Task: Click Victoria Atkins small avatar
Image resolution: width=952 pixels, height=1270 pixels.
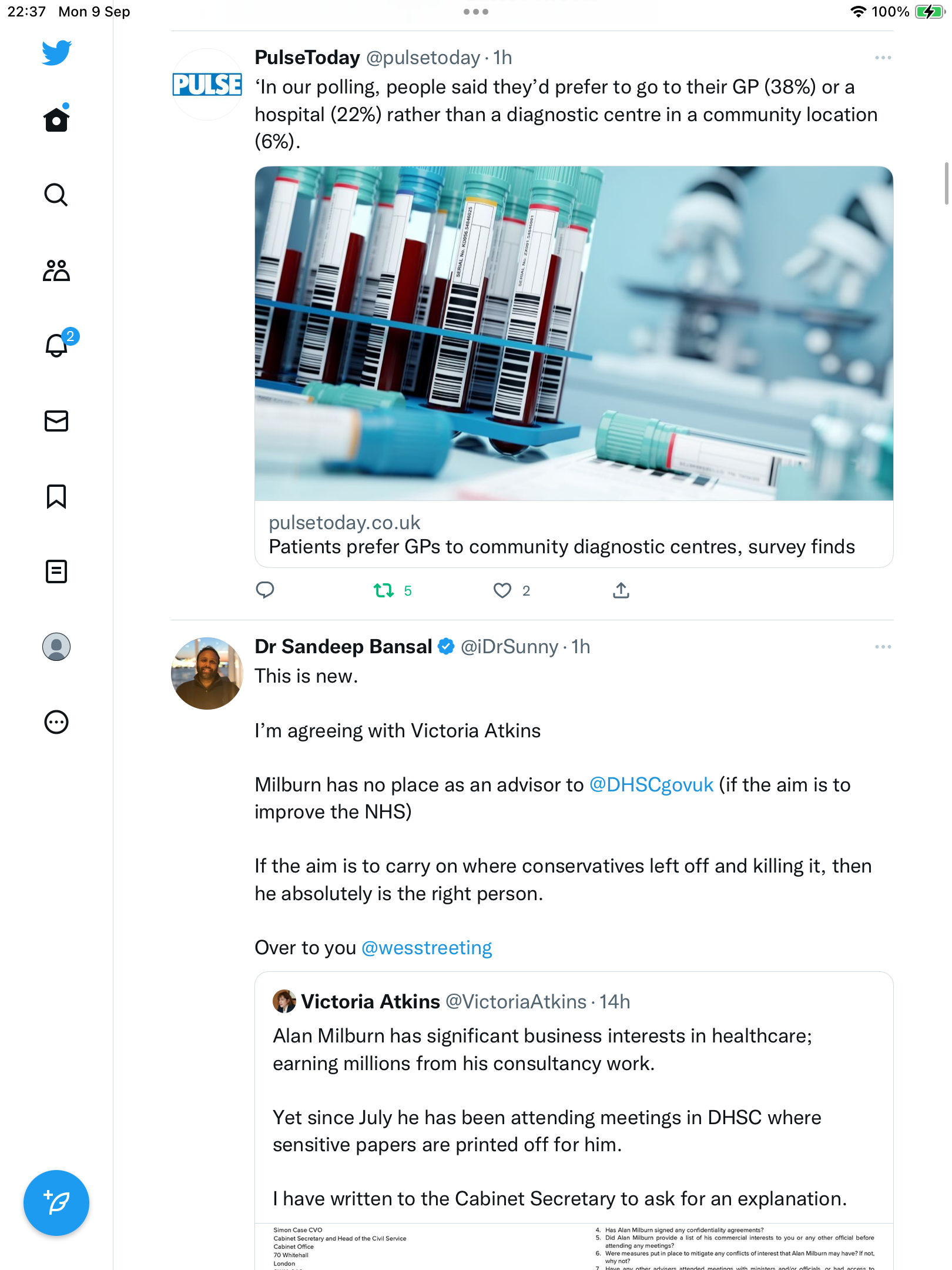Action: [284, 1001]
